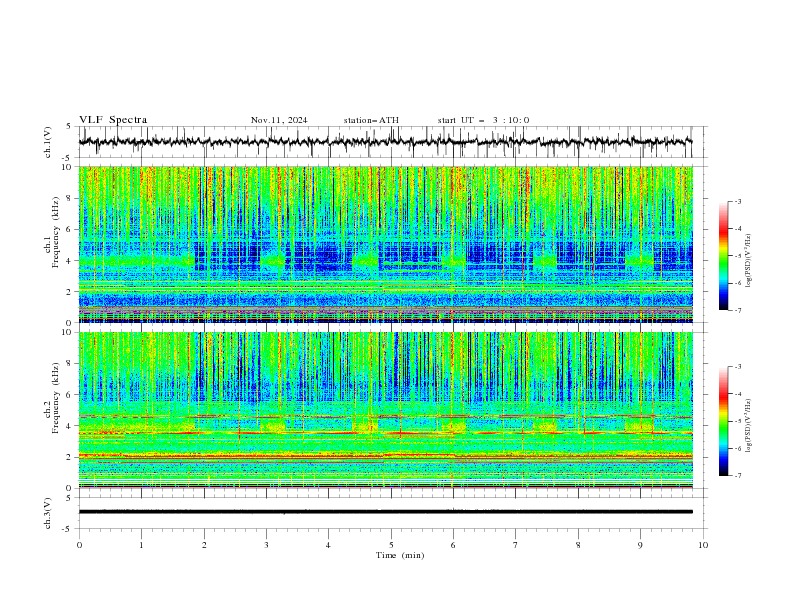792x612 pixels.
Task: Click inside the ch.1 spectrogram panel
Action: tap(385, 244)
